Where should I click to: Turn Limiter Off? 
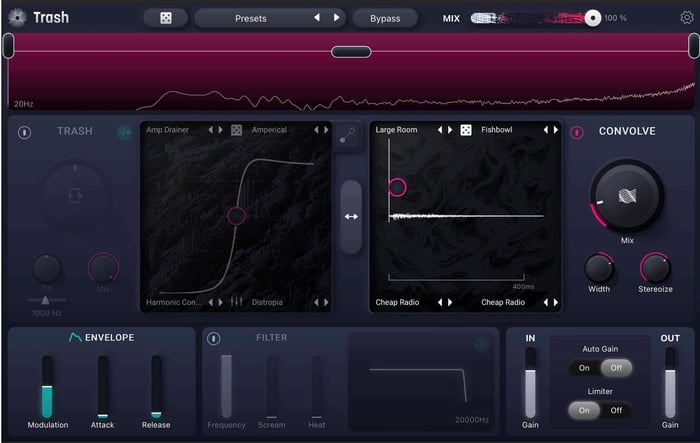pos(616,410)
